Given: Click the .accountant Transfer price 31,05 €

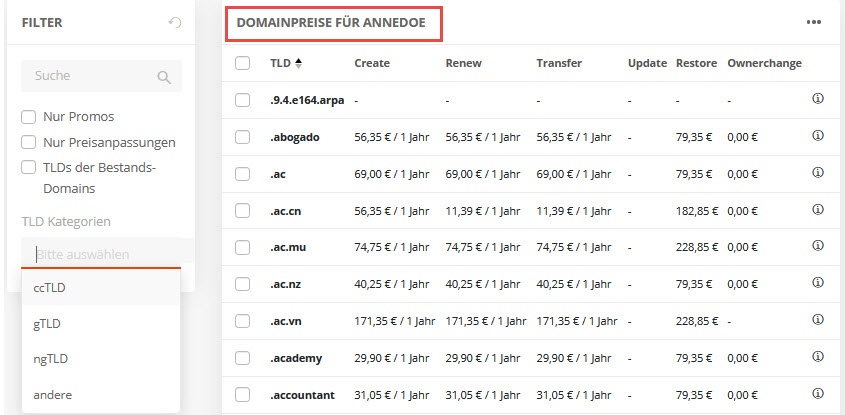Looking at the screenshot, I should 574,395.
